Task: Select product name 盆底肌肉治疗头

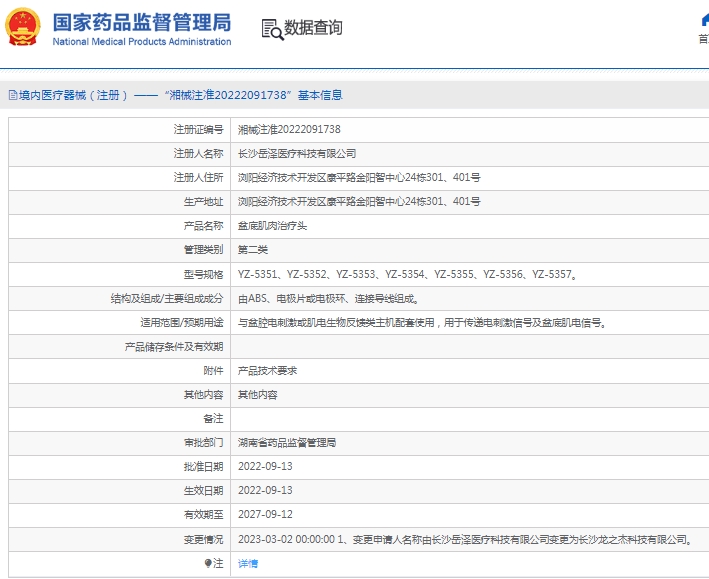Action: [x=272, y=226]
